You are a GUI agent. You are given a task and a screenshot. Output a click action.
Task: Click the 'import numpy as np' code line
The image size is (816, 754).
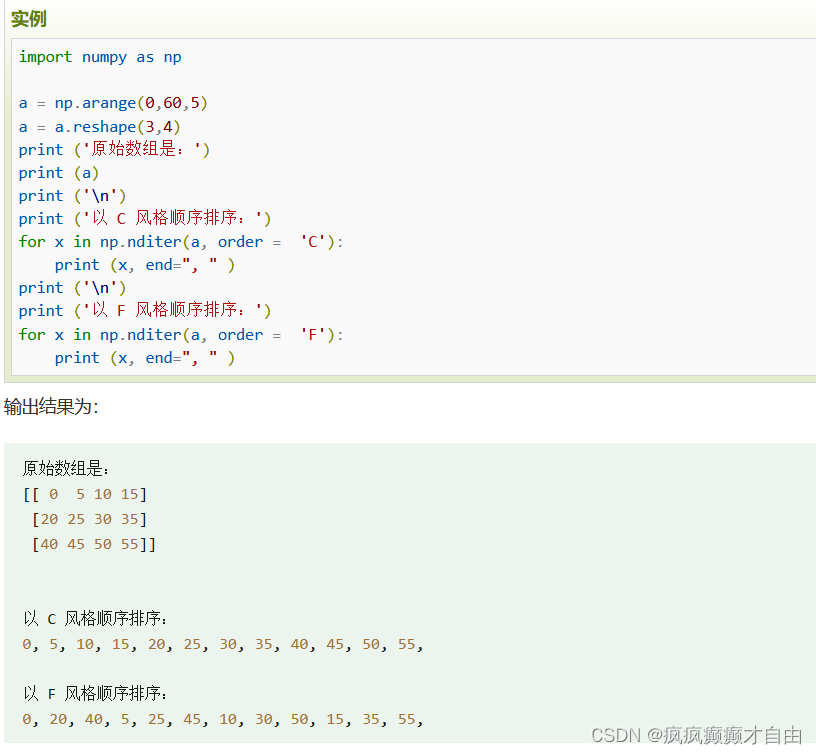[100, 57]
